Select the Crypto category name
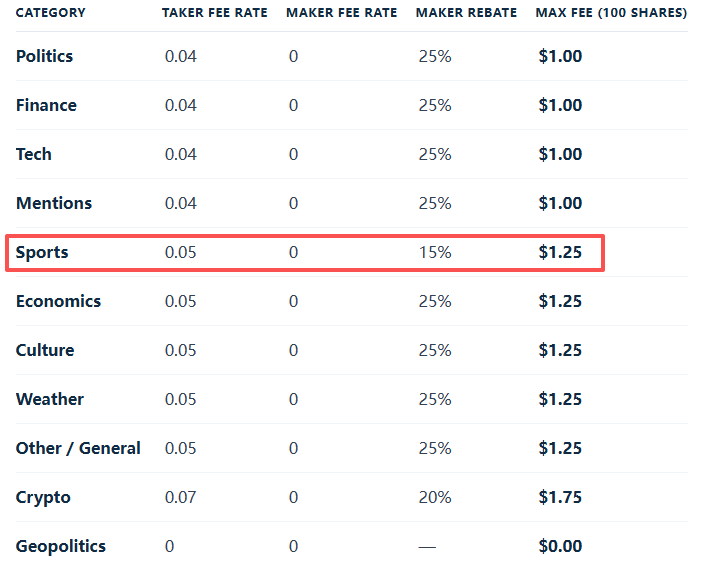714x570 pixels. 43,498
